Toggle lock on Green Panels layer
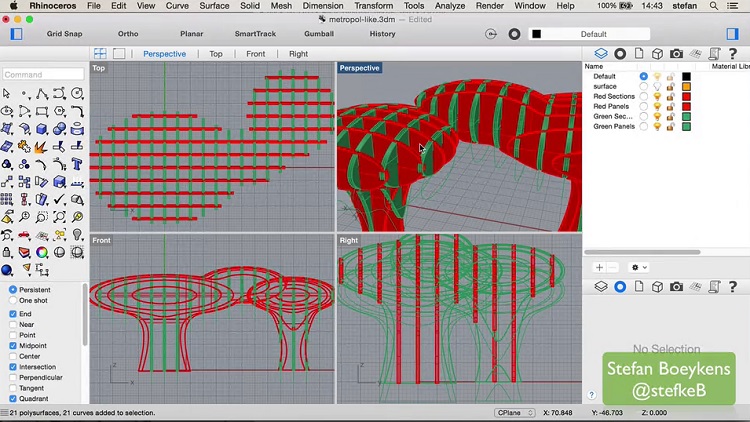The image size is (750, 422). [x=671, y=126]
